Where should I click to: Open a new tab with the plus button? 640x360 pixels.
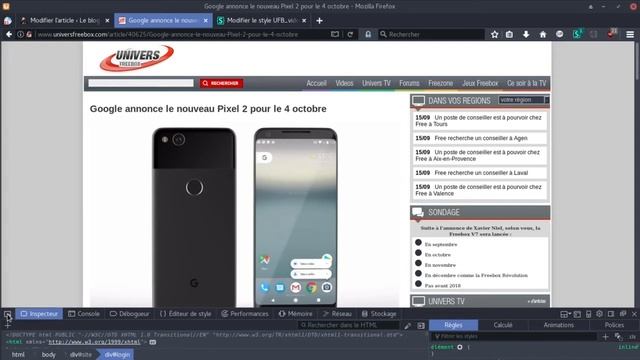319,20
